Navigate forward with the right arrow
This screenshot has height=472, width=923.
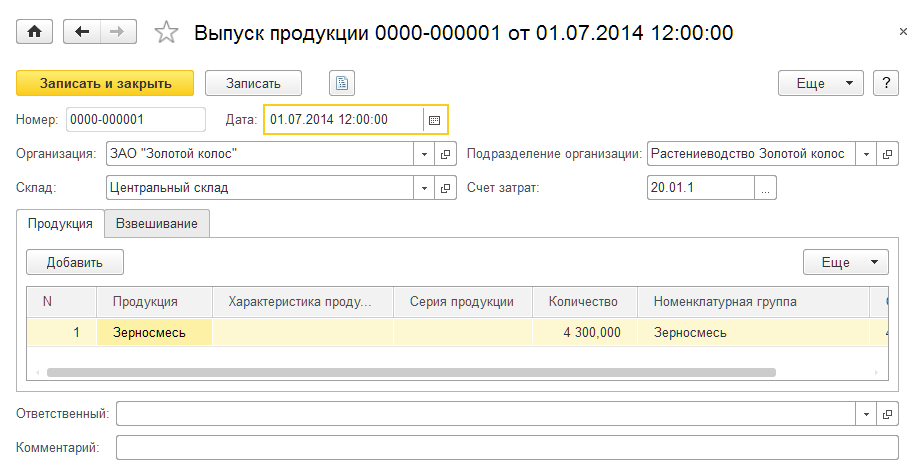pos(118,32)
